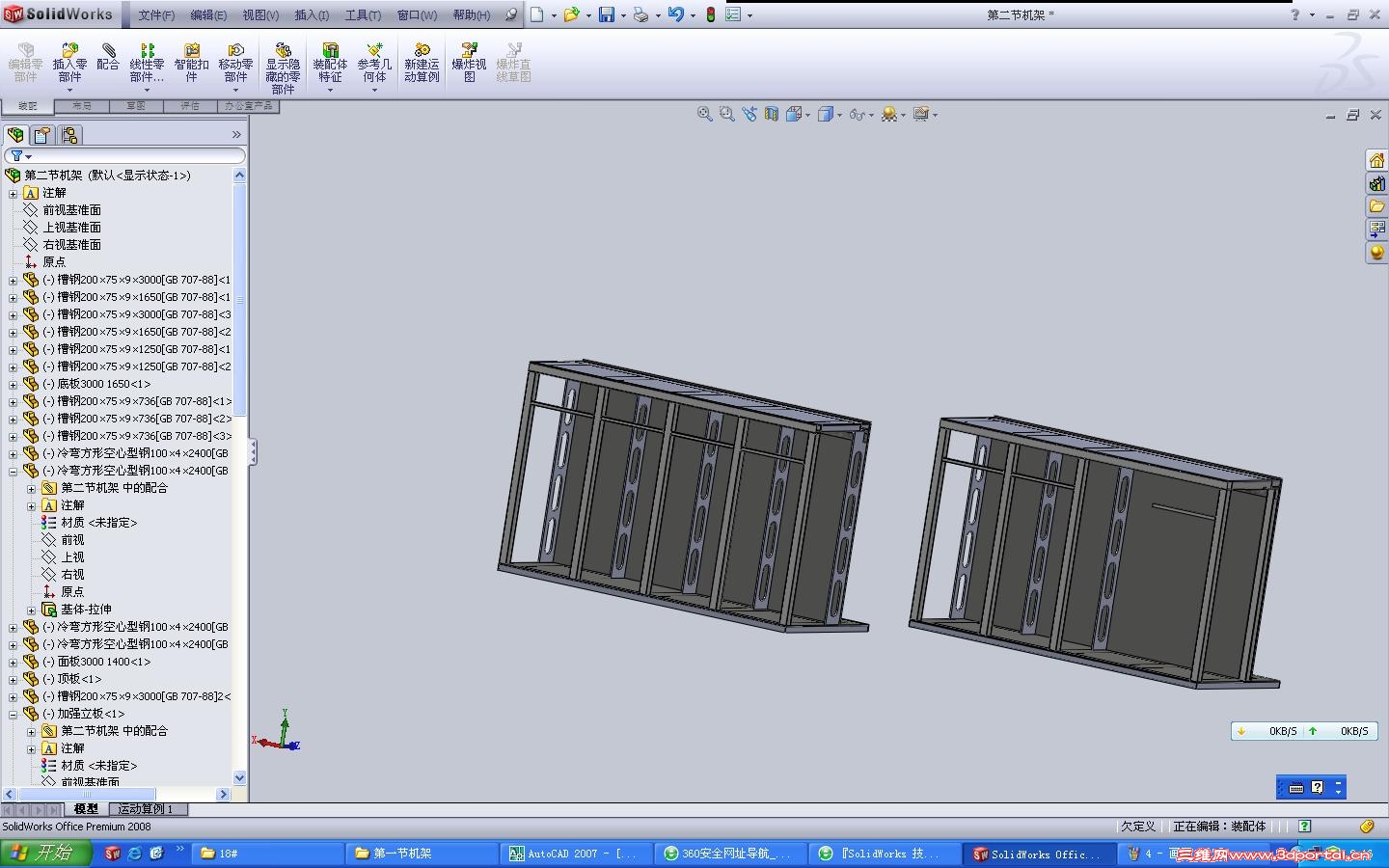Click the Smart Fasteners (智能扣件) tool
1389x868 pixels.
click(x=191, y=63)
